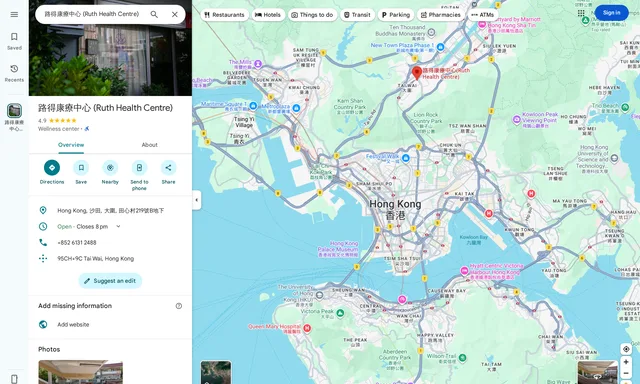Click The Mills map marker
The width and height of the screenshot is (640, 384).
tap(258, 64)
